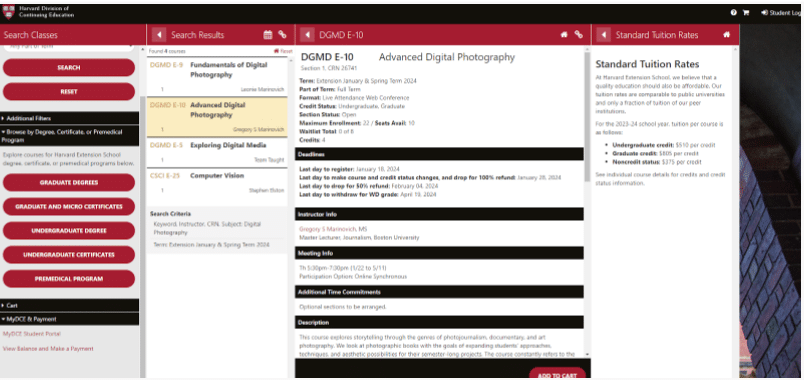Click 'Graduate credit: $805 per credit' line
Viewport: 804px width, 380px height.
click(x=655, y=154)
